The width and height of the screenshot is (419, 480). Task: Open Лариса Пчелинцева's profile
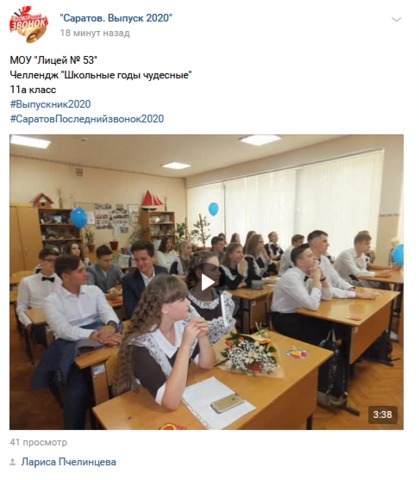pyautogui.click(x=69, y=462)
